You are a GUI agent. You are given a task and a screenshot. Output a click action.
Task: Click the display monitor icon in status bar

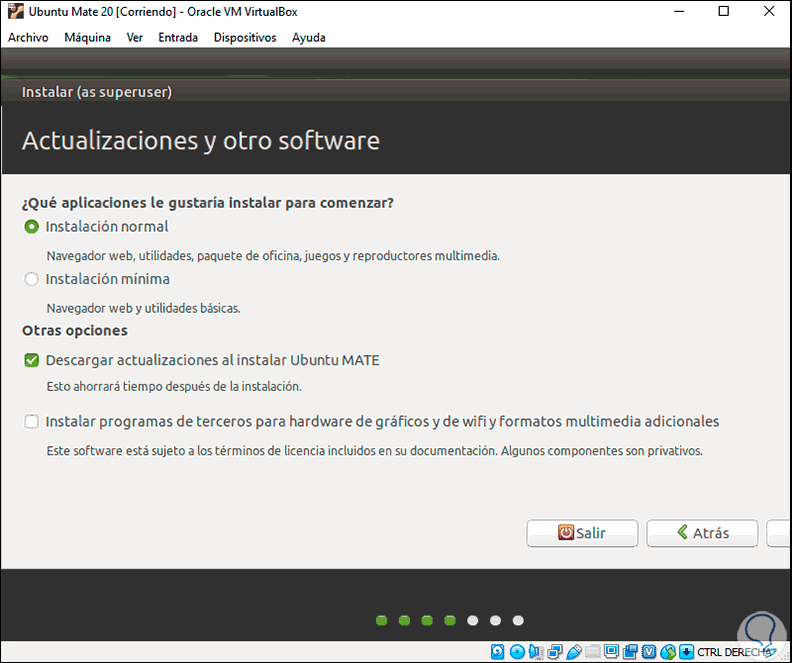click(611, 651)
